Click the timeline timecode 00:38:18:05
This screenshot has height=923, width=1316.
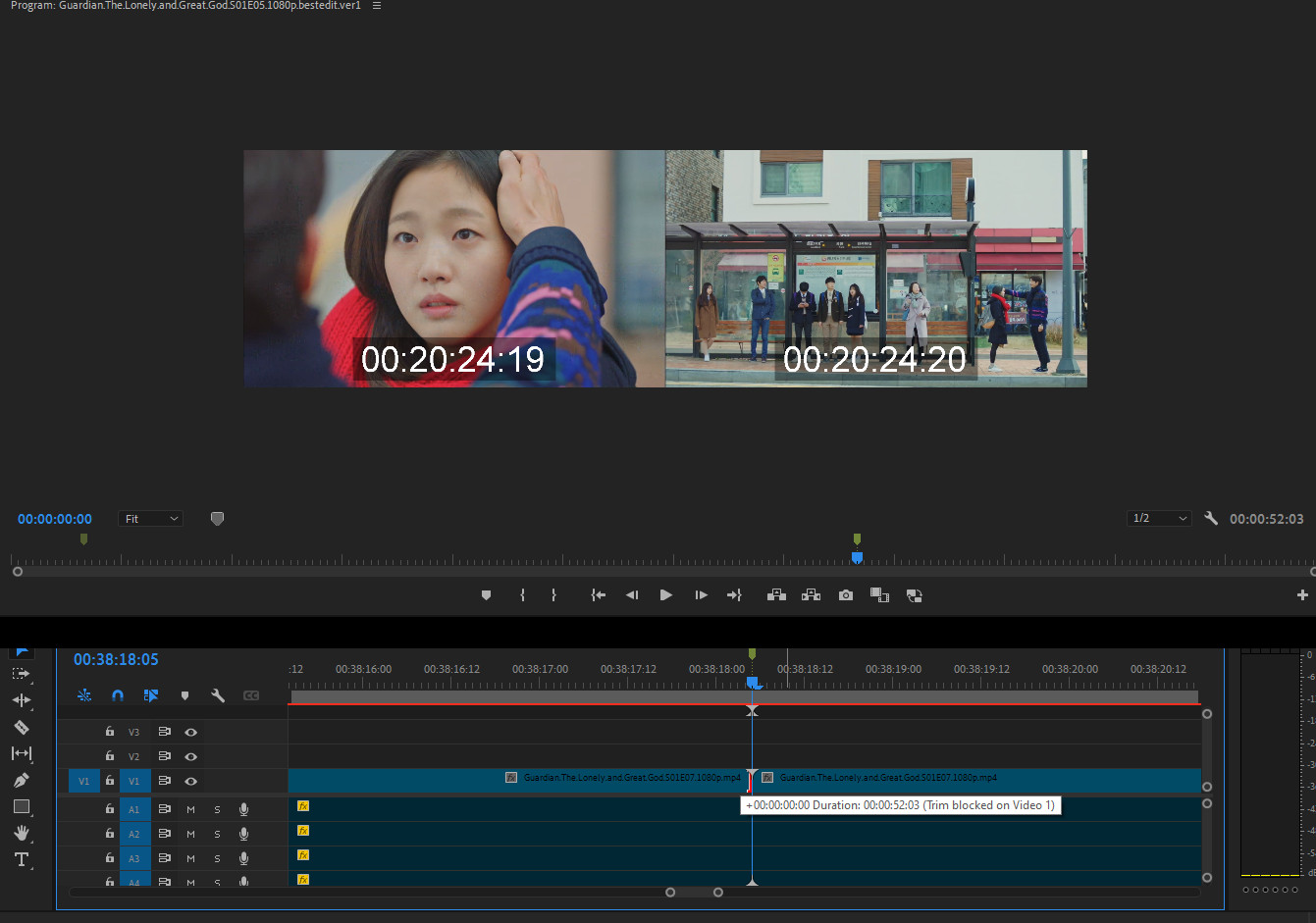click(x=116, y=660)
